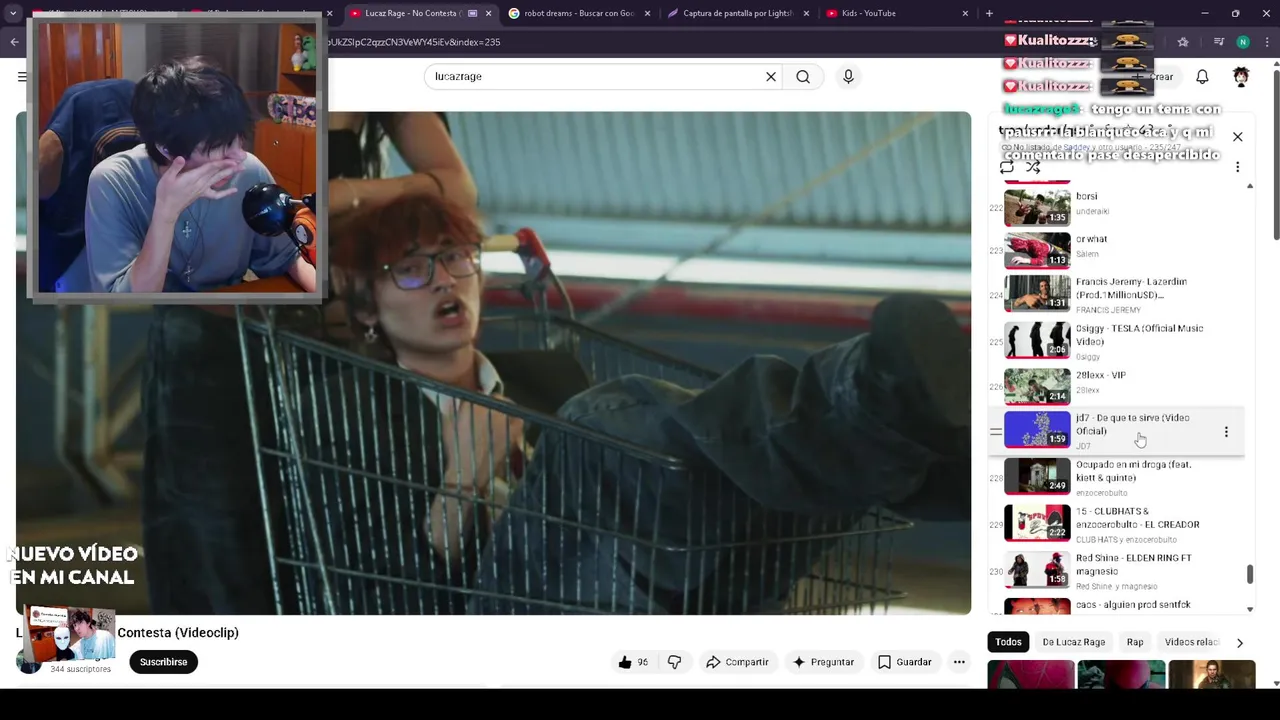Dislike the video with thumbs down

pos(675,662)
